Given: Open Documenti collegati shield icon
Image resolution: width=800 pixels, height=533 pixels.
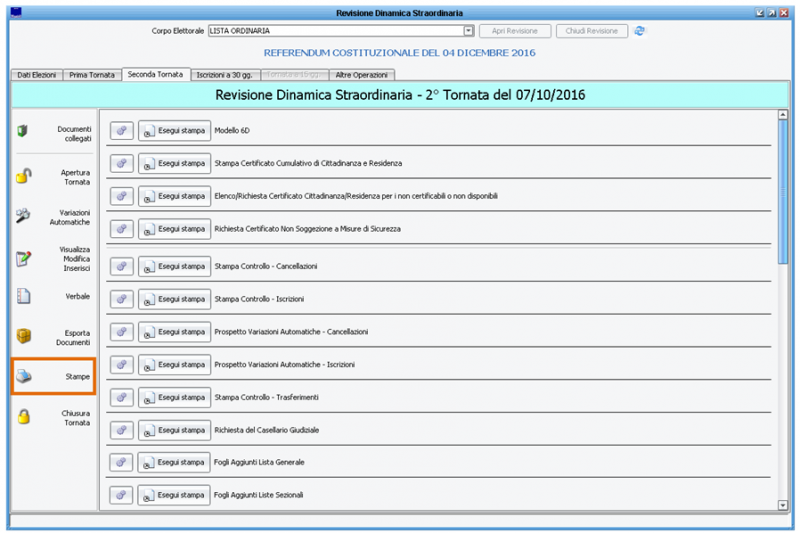Looking at the screenshot, I should pos(22,131).
